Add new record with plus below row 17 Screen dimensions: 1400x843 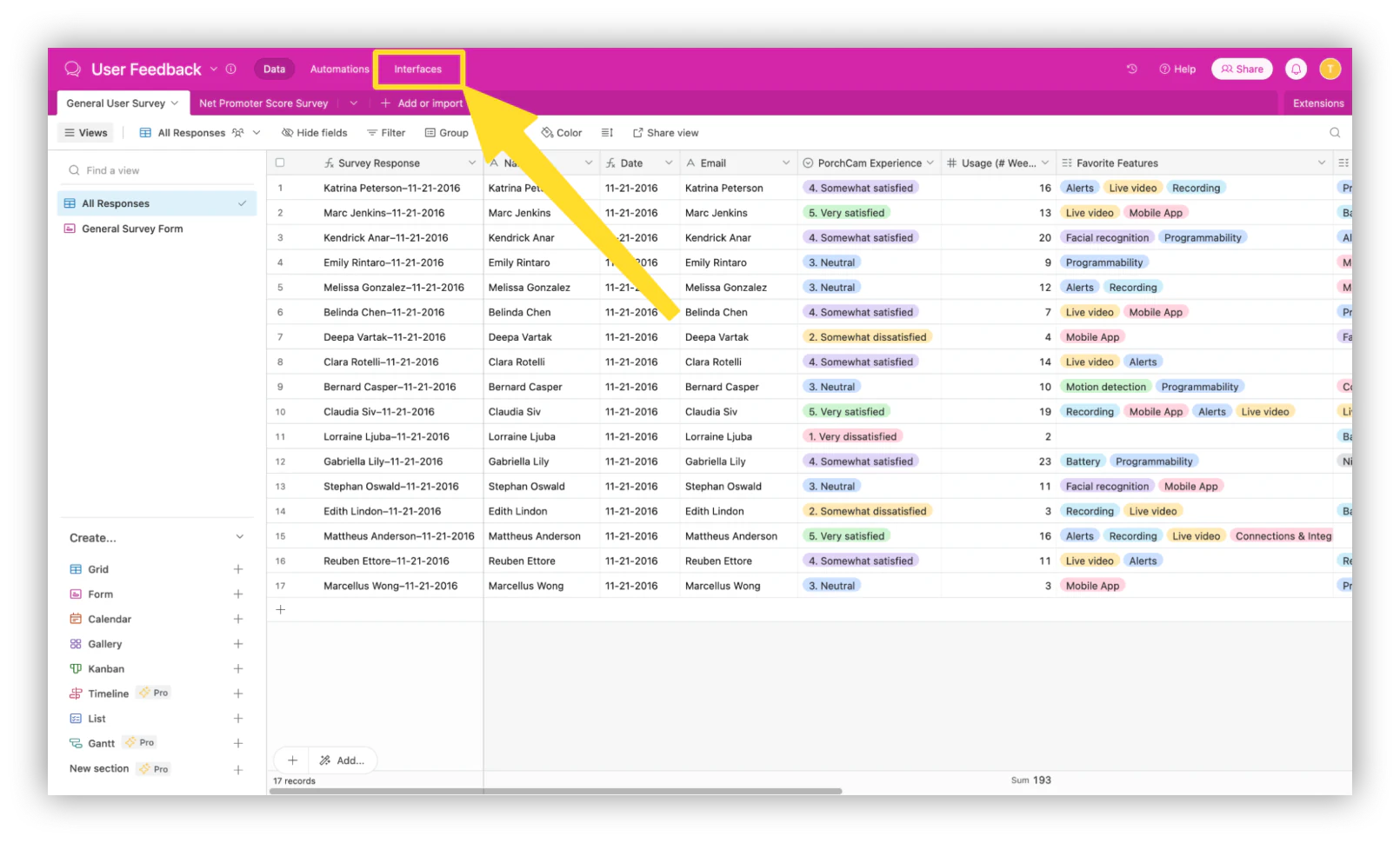tap(280, 610)
